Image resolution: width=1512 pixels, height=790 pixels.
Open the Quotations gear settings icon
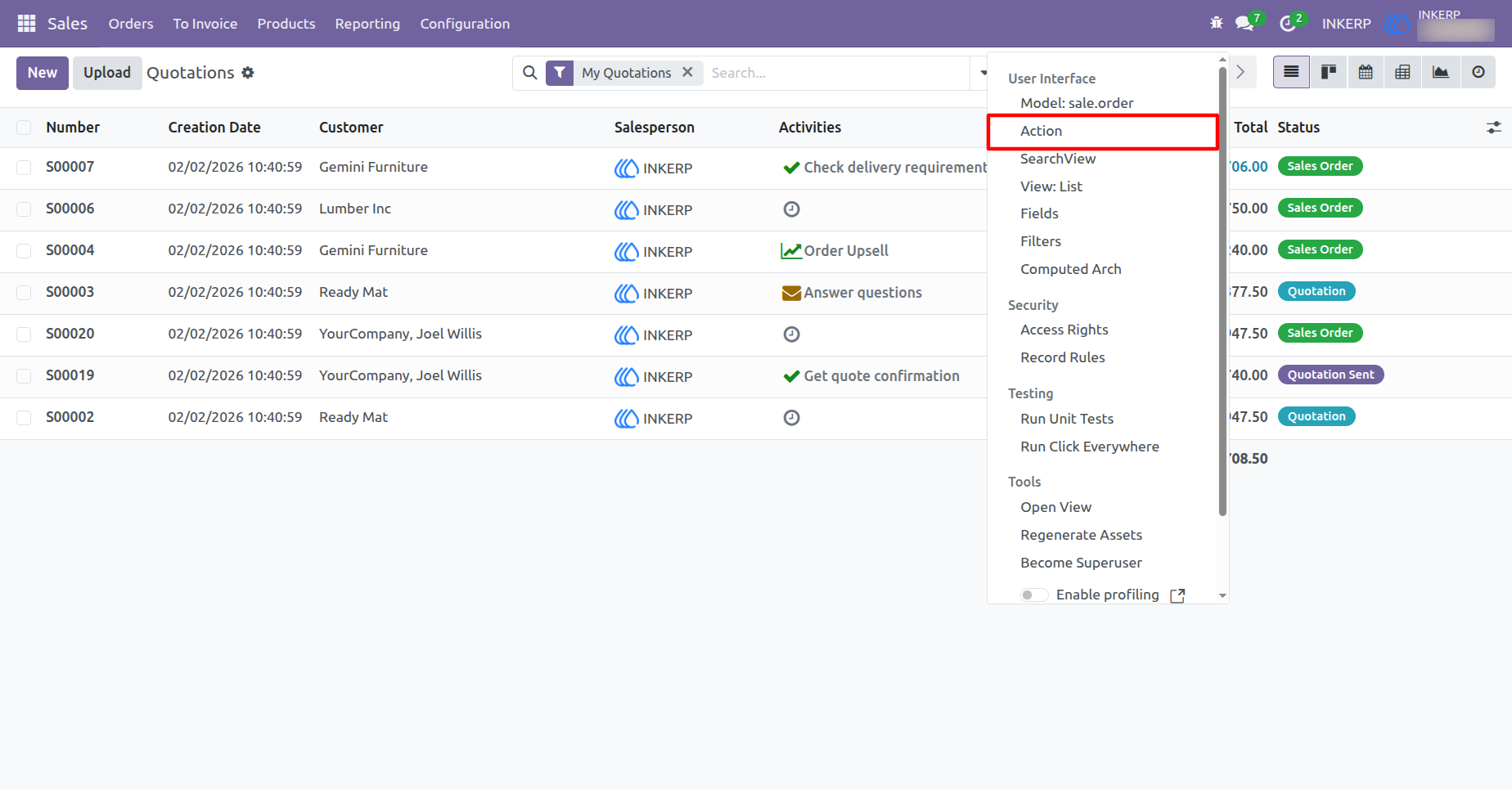click(x=248, y=73)
